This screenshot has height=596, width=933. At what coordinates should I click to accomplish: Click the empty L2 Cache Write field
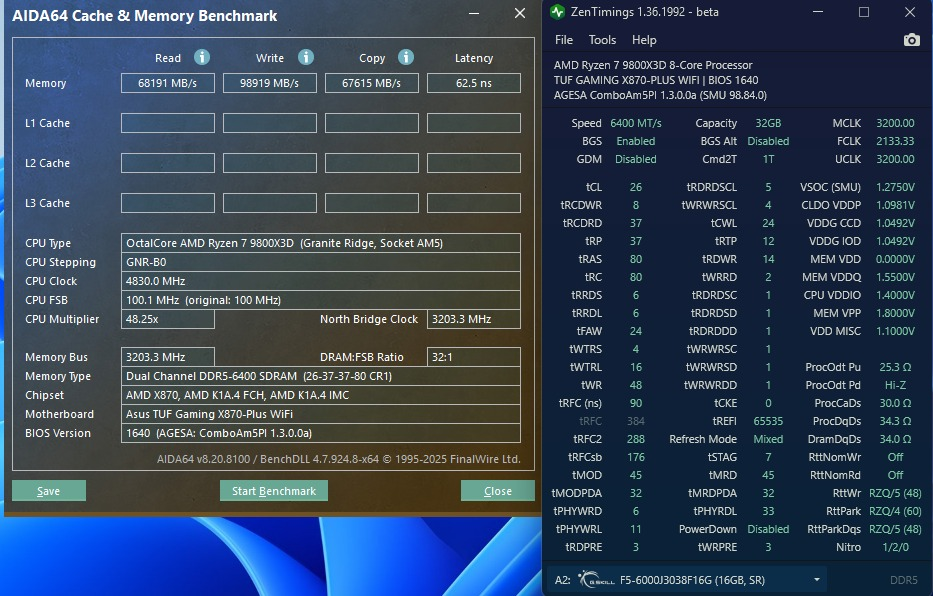tap(270, 163)
